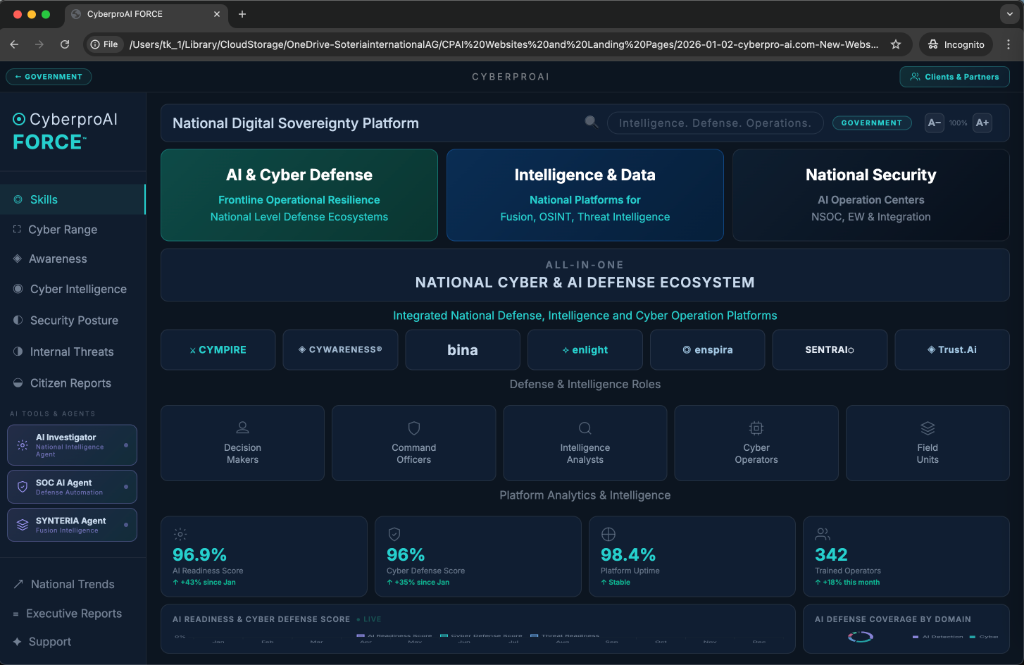Click the Cyber Defense Score shield icon
This screenshot has width=1024, height=665.
394,534
